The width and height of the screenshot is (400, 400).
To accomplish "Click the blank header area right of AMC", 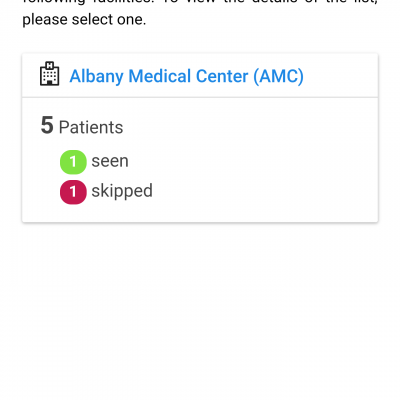I will tap(340, 76).
